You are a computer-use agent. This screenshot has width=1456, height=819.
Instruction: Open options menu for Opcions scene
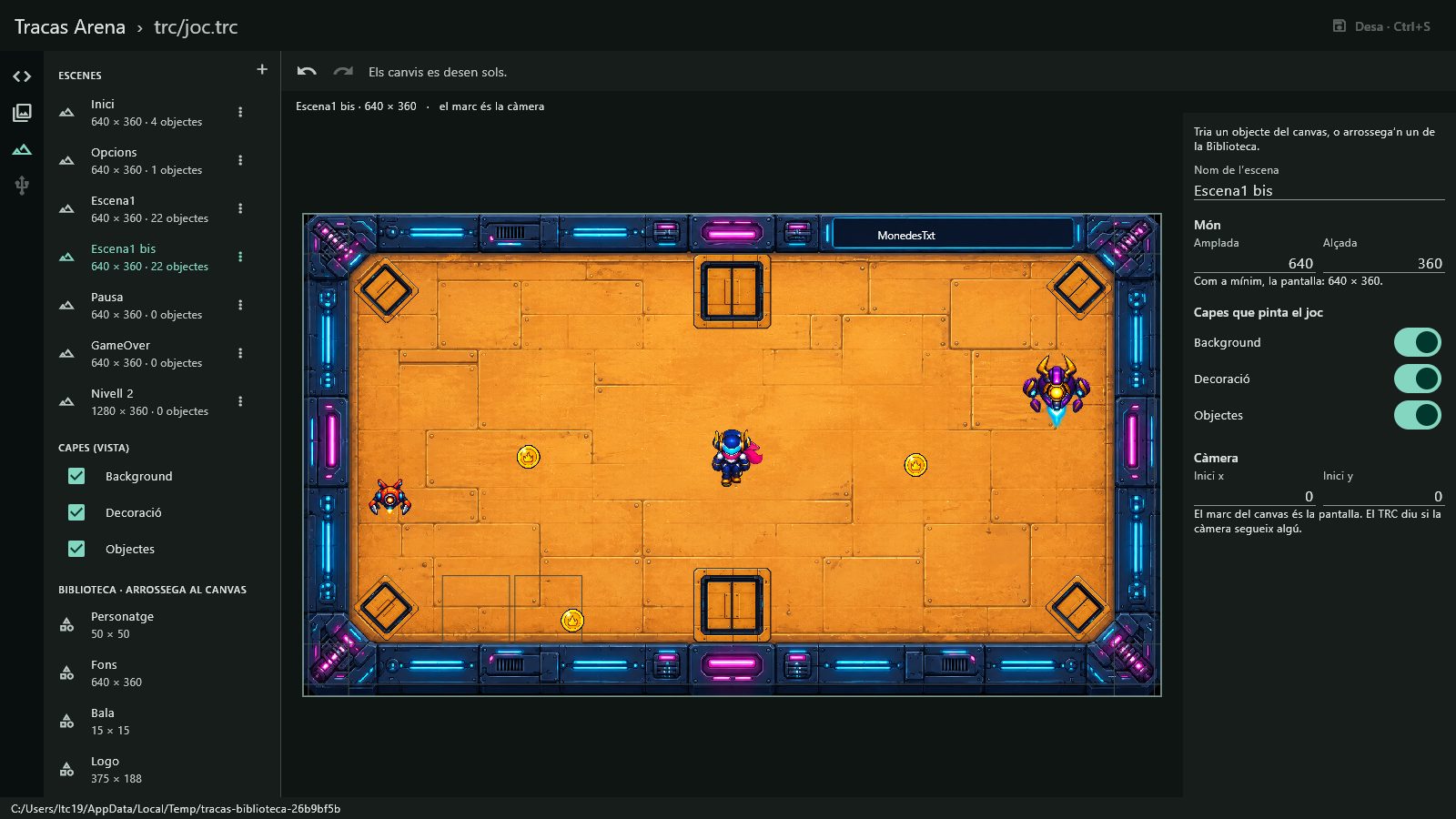[x=240, y=160]
